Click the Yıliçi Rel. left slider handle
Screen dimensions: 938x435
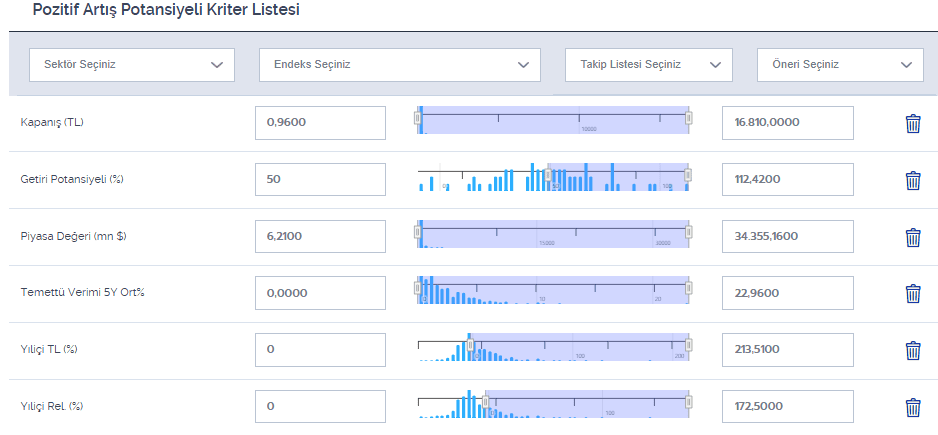[x=486, y=401]
